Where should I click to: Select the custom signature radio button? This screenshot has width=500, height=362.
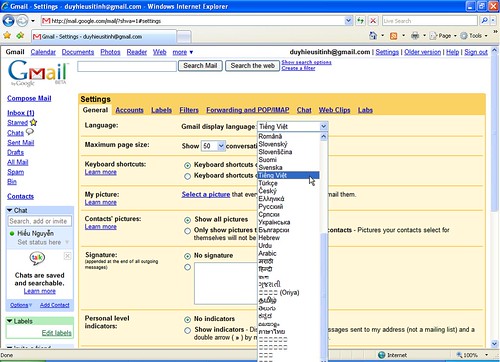187,267
